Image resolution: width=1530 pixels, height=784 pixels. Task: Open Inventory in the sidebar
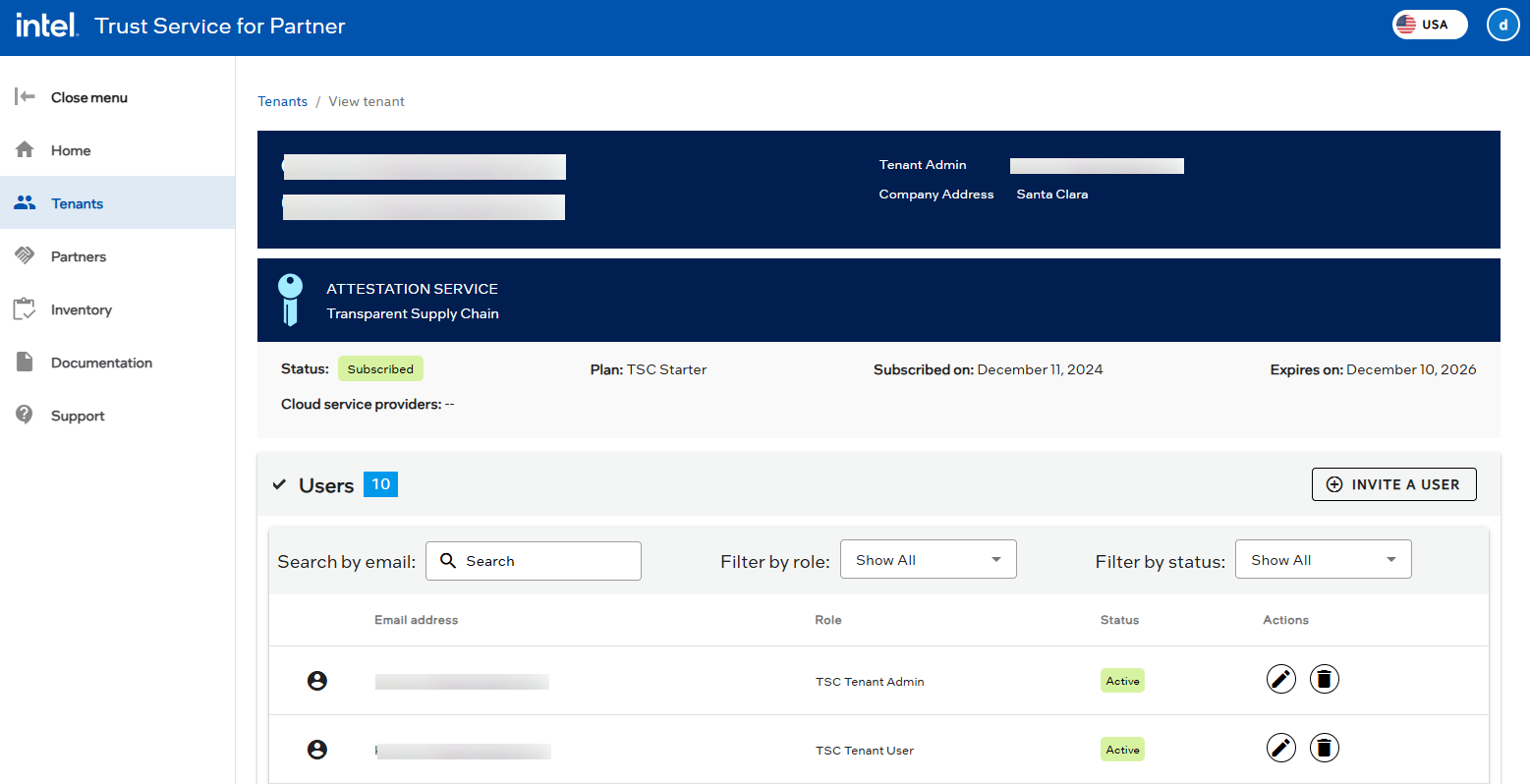pyautogui.click(x=117, y=309)
